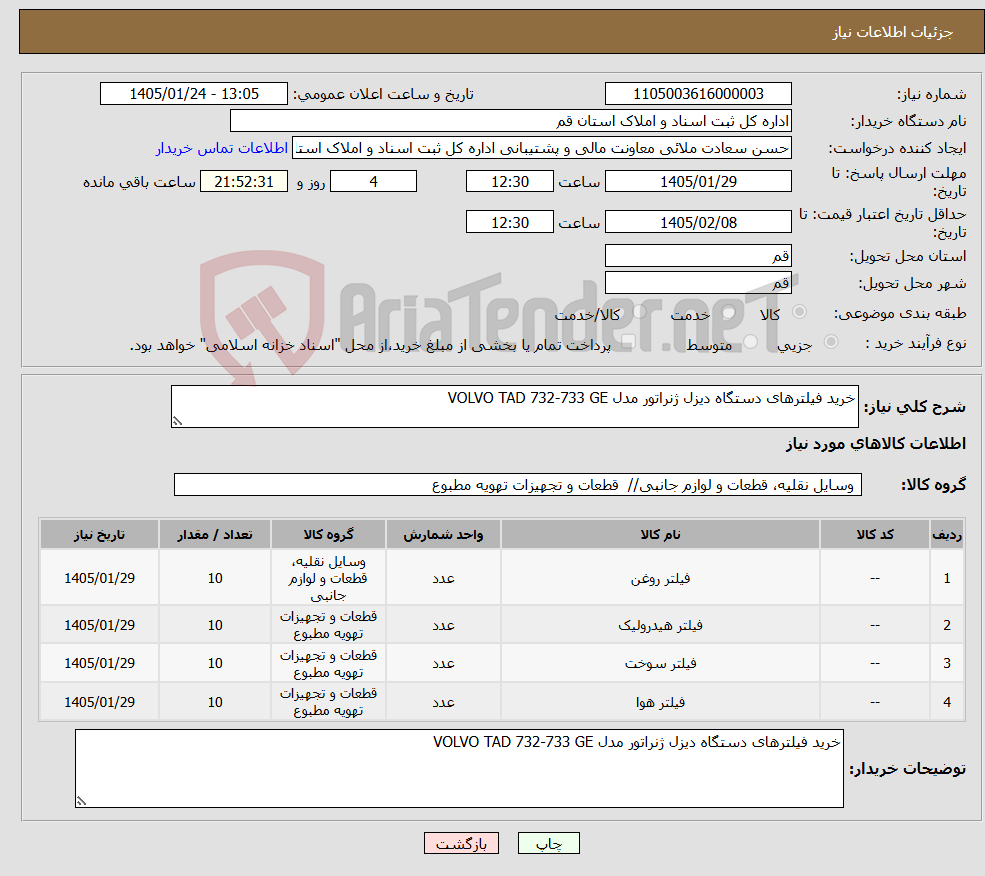Click response deadline date 1405/01/29 field
This screenshot has width=985, height=876.
click(698, 182)
